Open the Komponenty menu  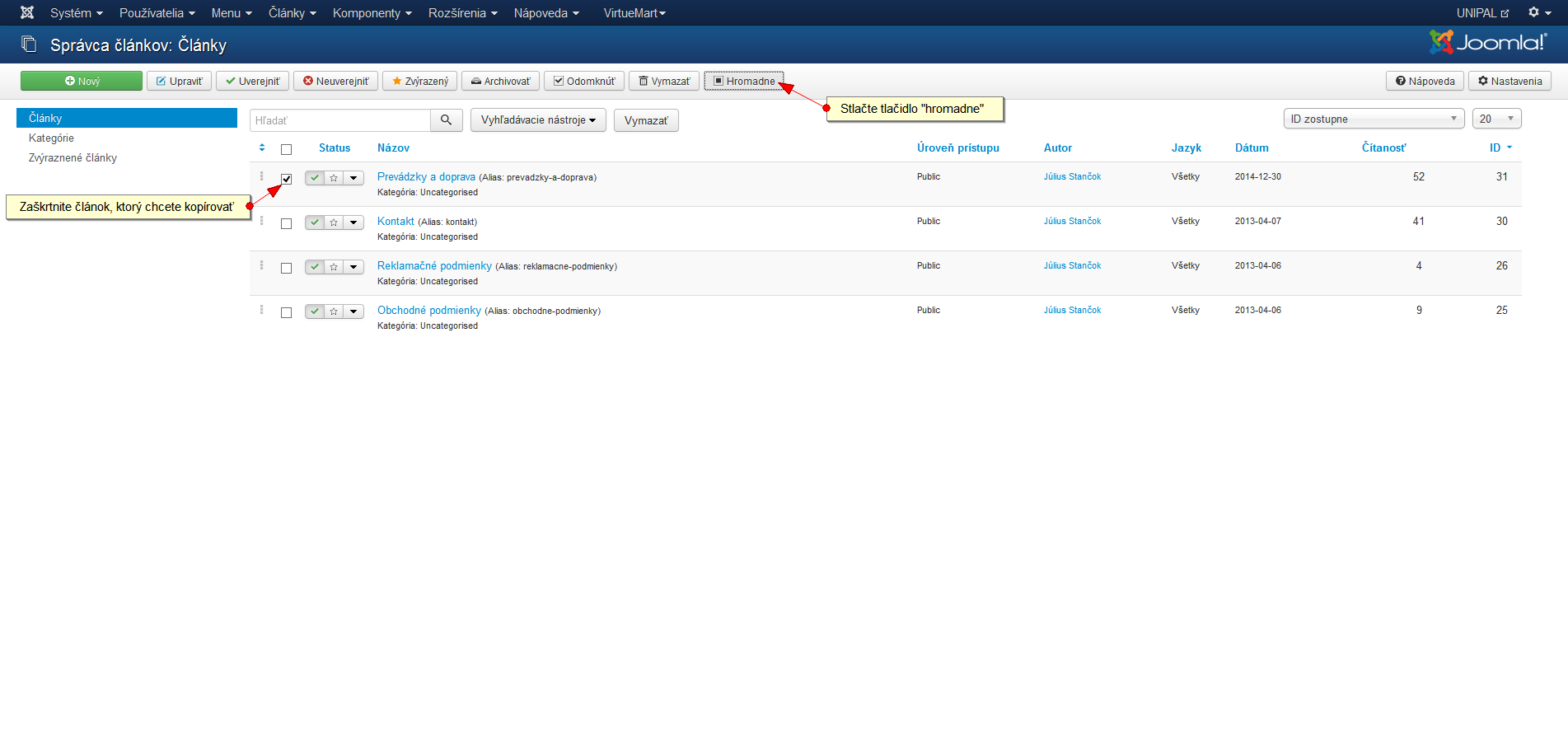(x=372, y=12)
